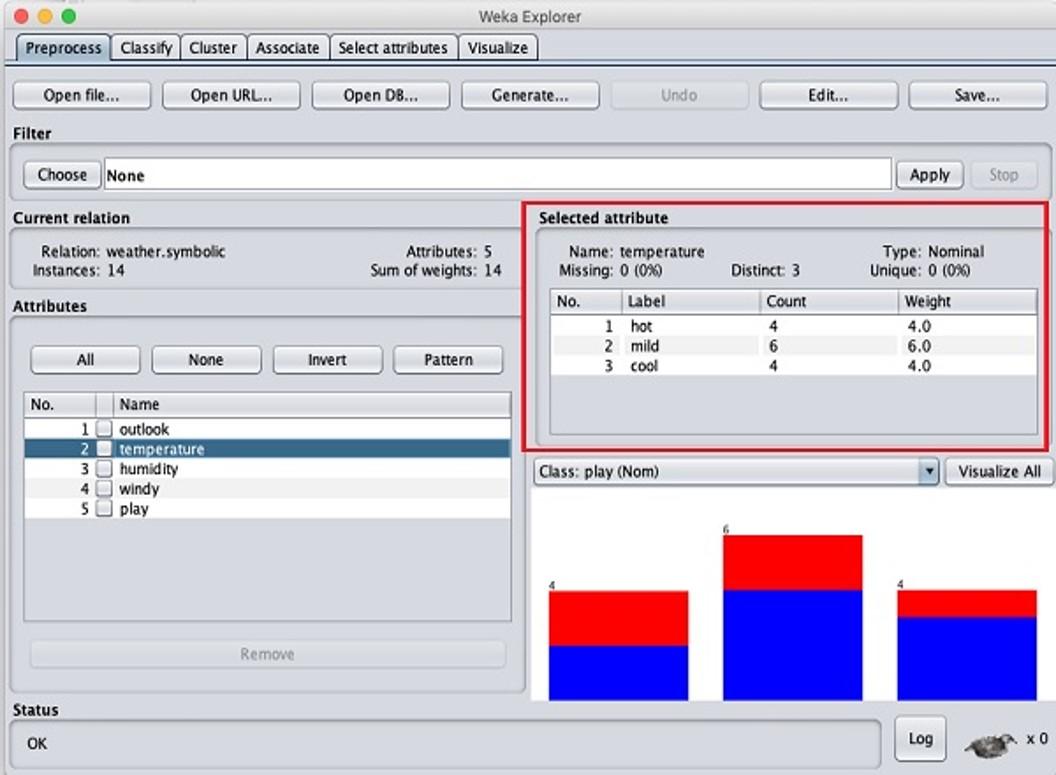This screenshot has height=775, width=1056.
Task: Open the Visualize tab
Action: [x=498, y=47]
